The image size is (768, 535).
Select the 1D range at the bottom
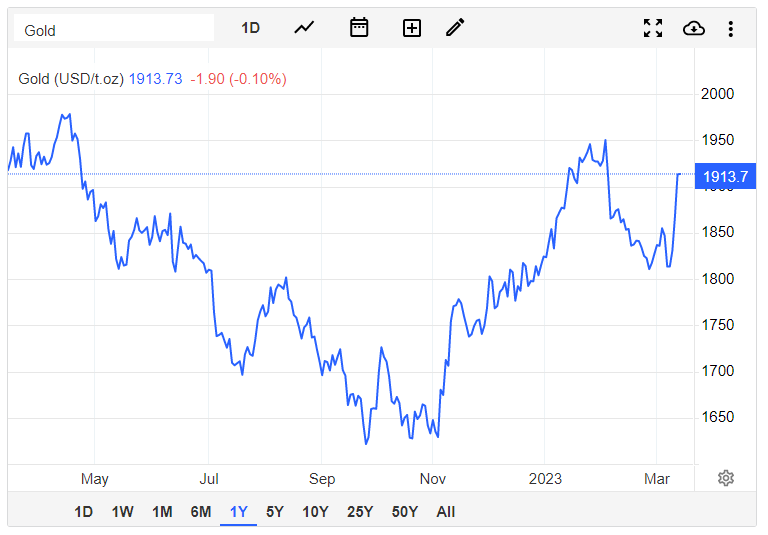tap(84, 512)
